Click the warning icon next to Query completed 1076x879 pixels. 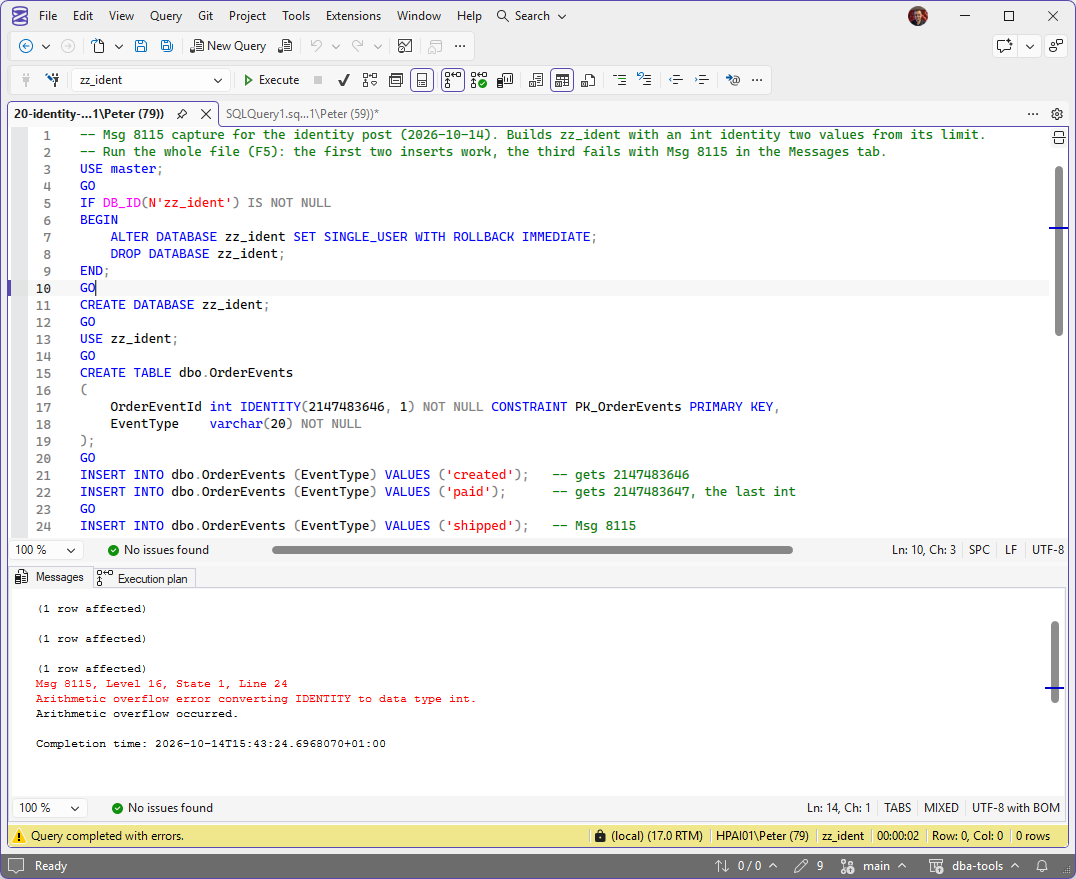click(x=19, y=836)
